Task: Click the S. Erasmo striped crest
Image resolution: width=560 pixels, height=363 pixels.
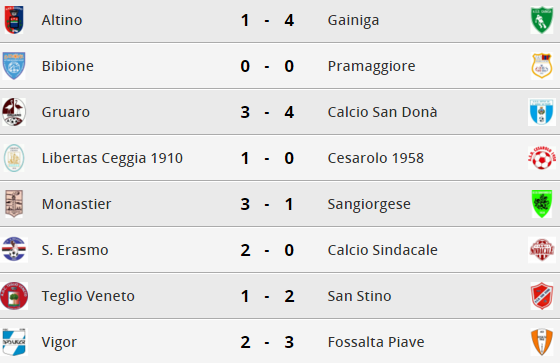Action: point(14,250)
